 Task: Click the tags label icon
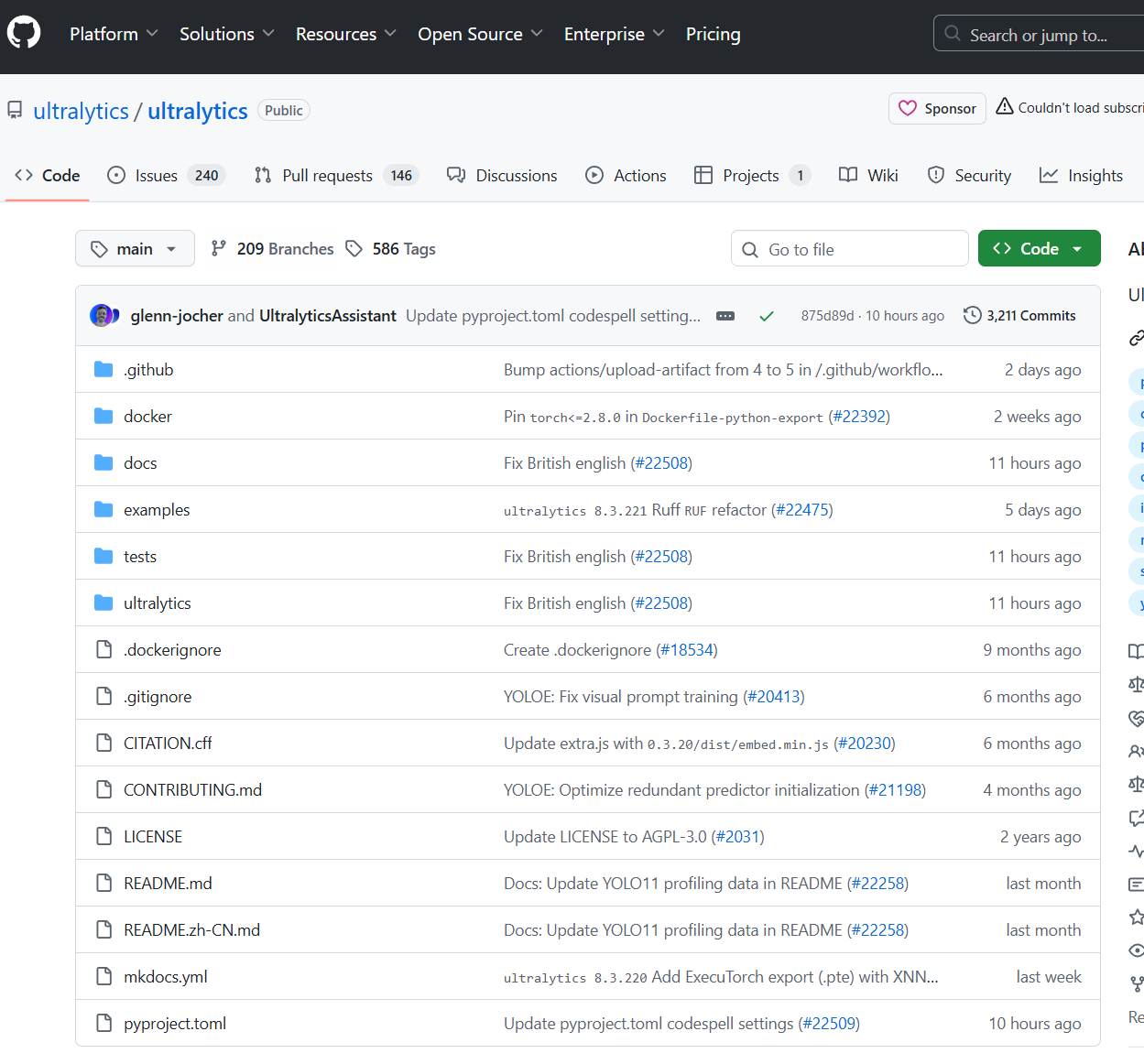(354, 248)
